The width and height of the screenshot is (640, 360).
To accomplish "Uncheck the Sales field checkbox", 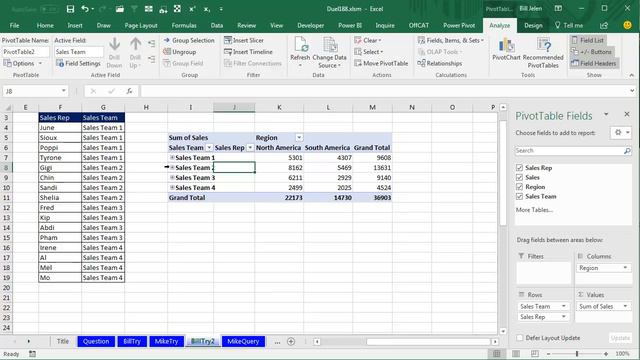I will 519,177.
